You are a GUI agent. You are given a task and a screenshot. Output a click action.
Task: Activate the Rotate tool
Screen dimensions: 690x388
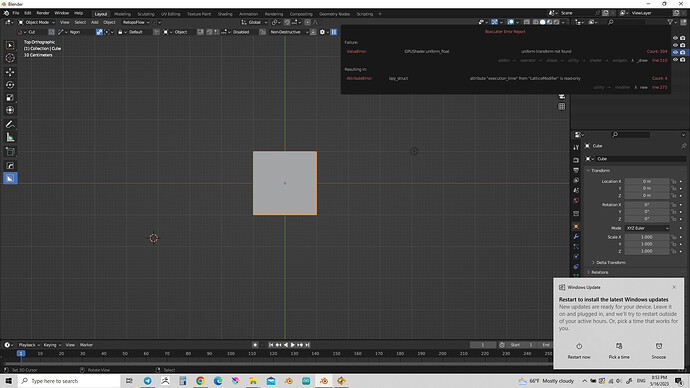[x=10, y=85]
